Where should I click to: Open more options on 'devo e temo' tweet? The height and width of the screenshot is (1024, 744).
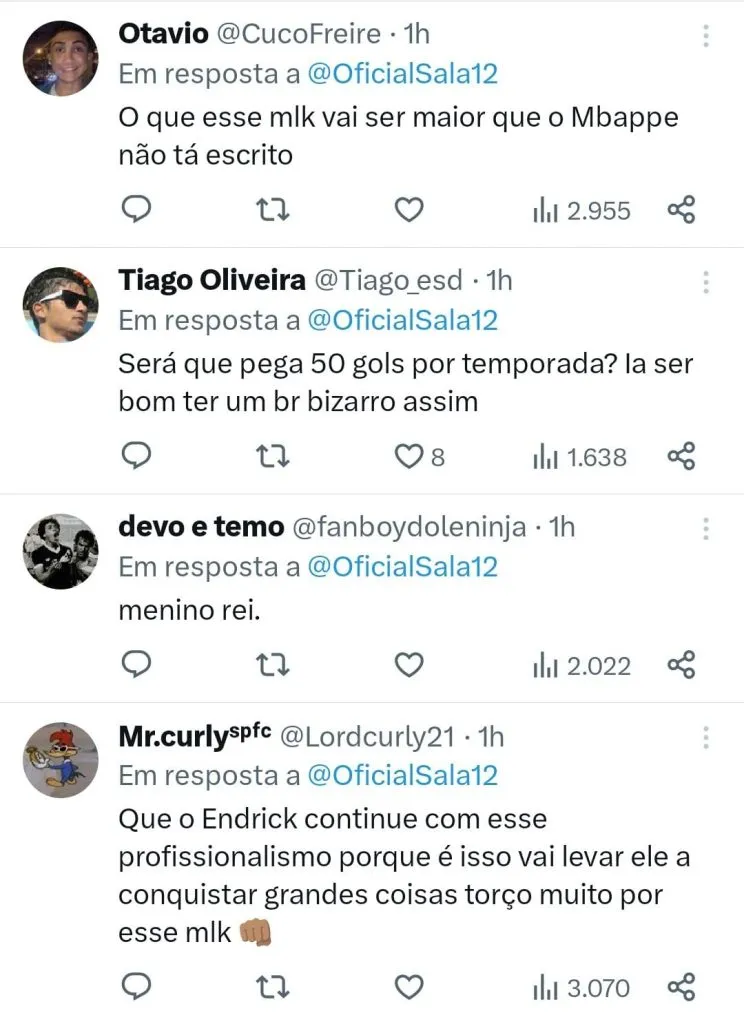(x=706, y=528)
